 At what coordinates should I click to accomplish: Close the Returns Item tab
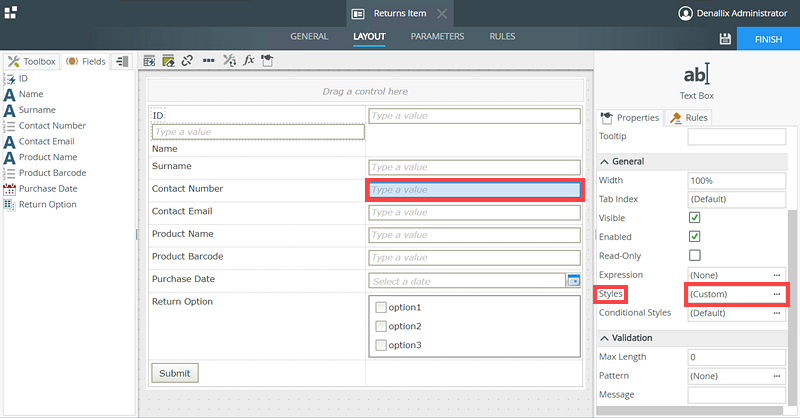(x=443, y=13)
